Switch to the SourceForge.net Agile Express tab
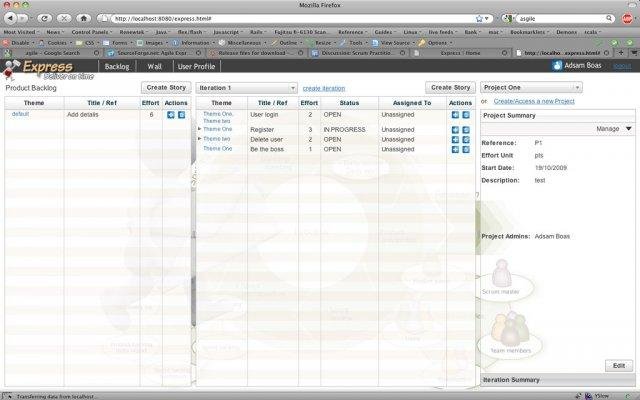The width and height of the screenshot is (640, 400). 153,53
